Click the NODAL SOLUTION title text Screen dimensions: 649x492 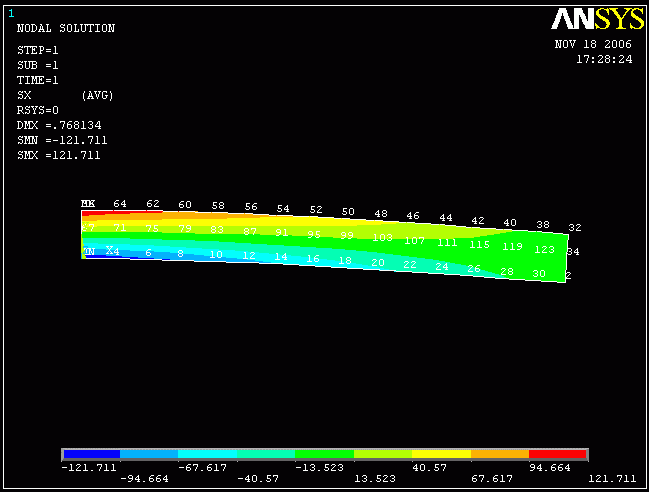[x=66, y=28]
